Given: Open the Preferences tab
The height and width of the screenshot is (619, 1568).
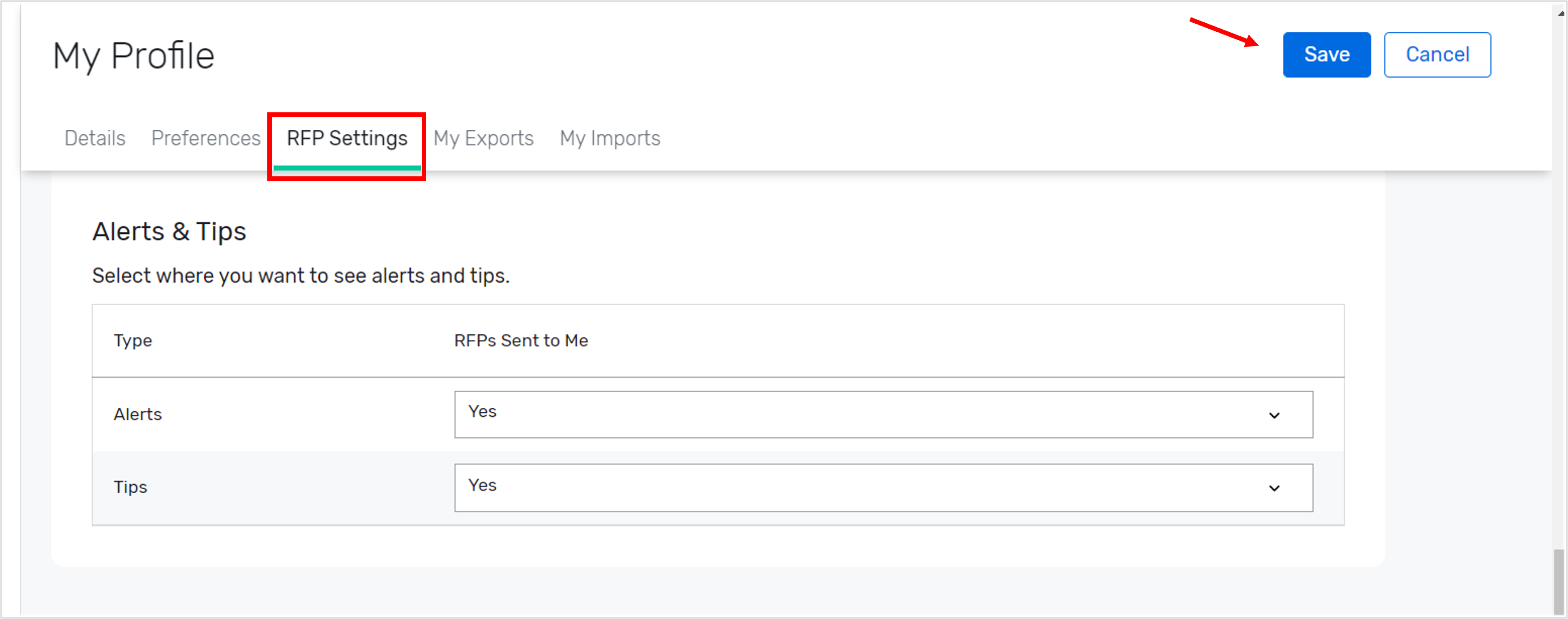Looking at the screenshot, I should [206, 138].
